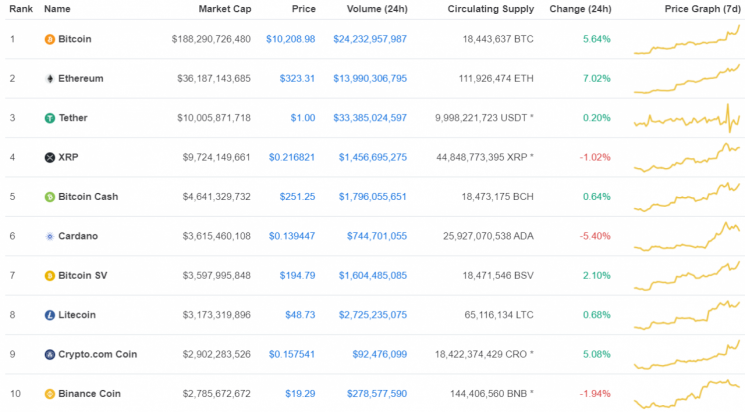Open Cardano's 7-day price graph
This screenshot has height=412, width=745.
click(x=687, y=236)
